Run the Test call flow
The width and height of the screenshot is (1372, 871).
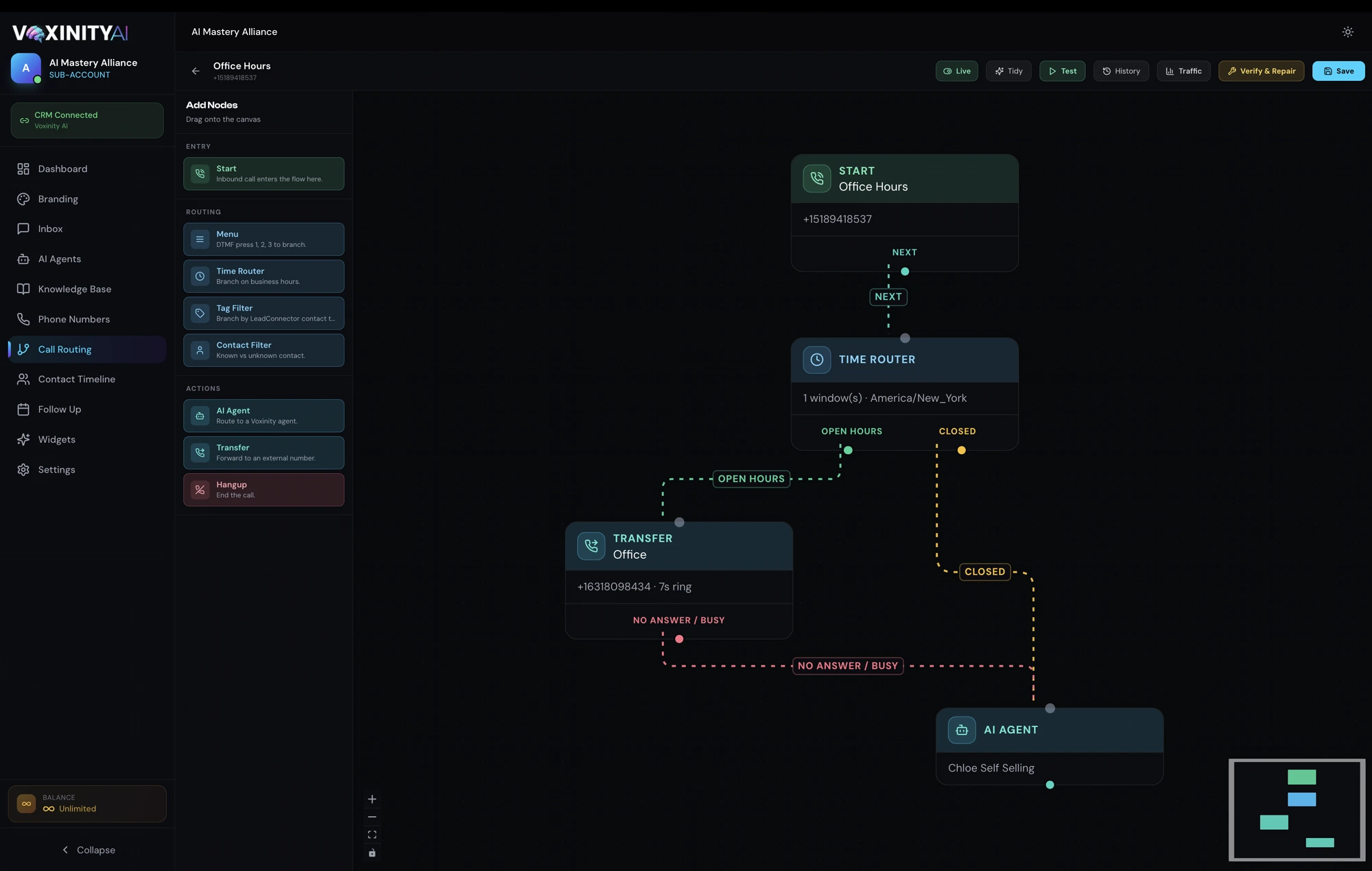coord(1062,71)
